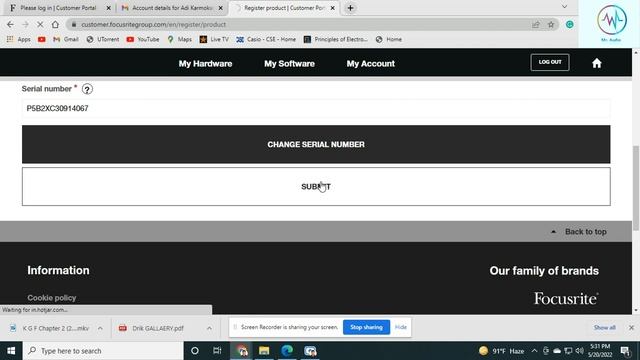Open Casio - CSE - Home bookmark
Image resolution: width=640 pixels, height=360 pixels.
266,39
